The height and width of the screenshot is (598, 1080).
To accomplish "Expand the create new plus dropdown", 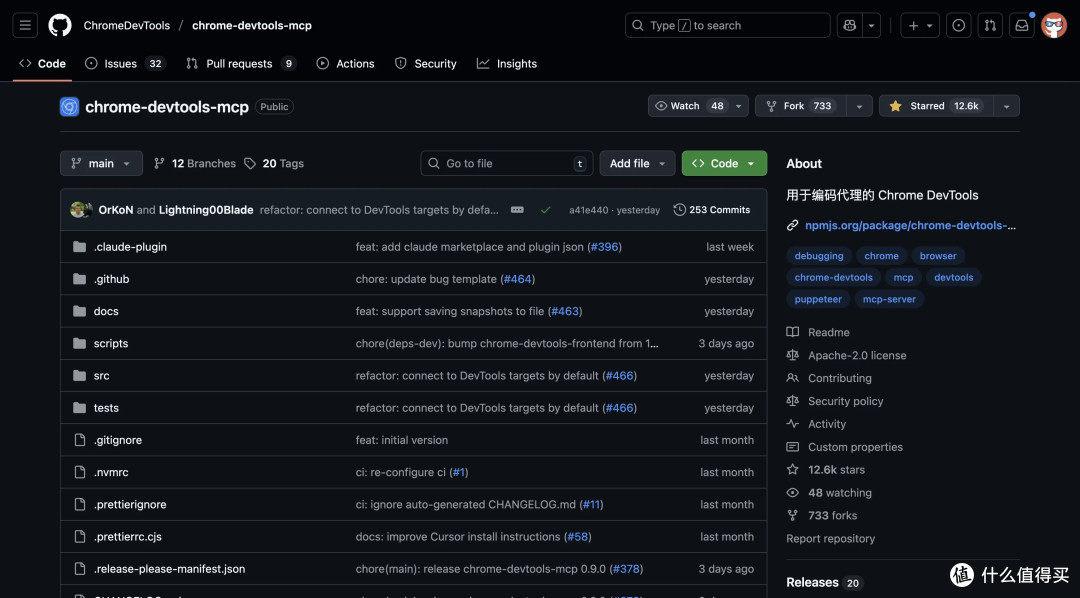I will [920, 25].
